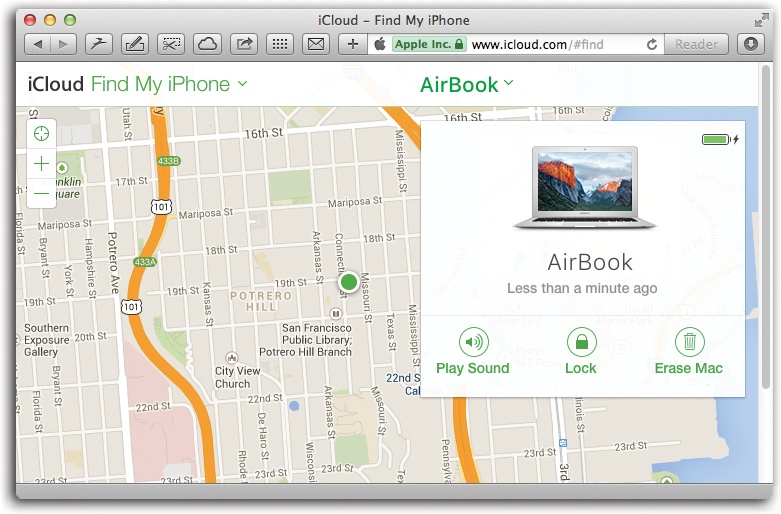781x514 pixels.
Task: Enter fullscreen with the corner arrows icon
Action: coord(762,20)
